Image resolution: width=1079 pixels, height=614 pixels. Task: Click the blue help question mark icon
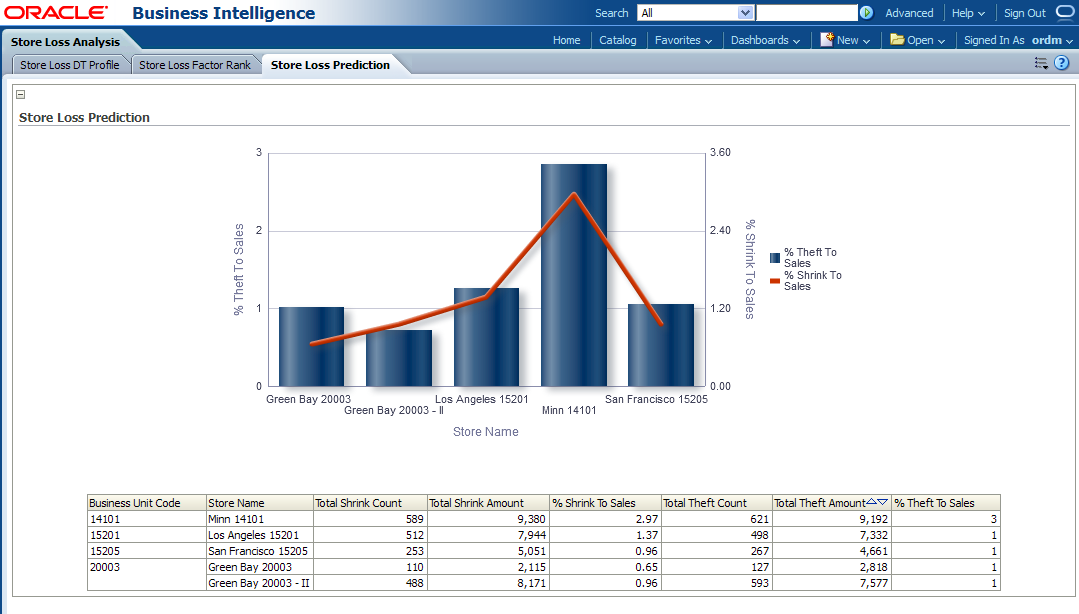pyautogui.click(x=1061, y=63)
